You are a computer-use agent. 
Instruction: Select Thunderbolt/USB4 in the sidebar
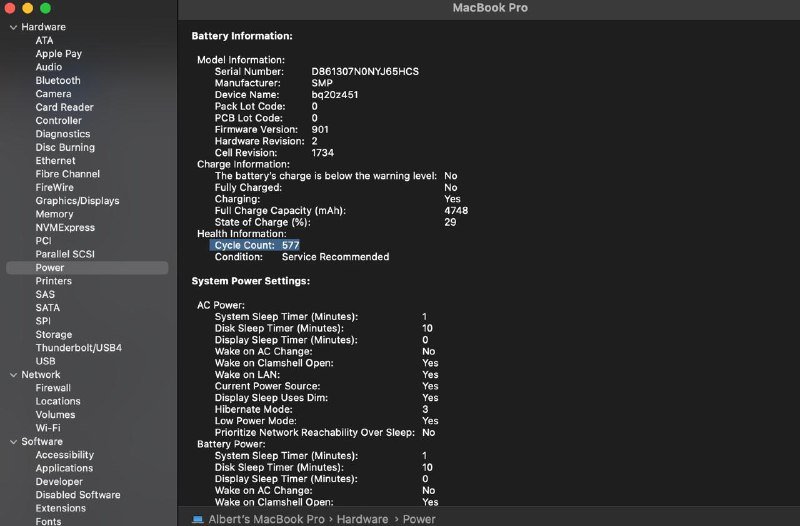(79, 348)
